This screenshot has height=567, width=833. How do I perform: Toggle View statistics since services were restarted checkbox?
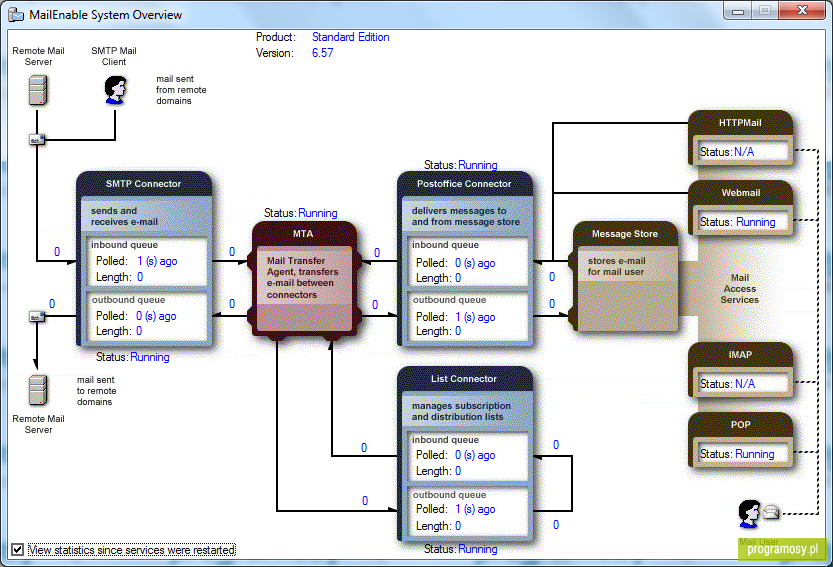click(18, 549)
